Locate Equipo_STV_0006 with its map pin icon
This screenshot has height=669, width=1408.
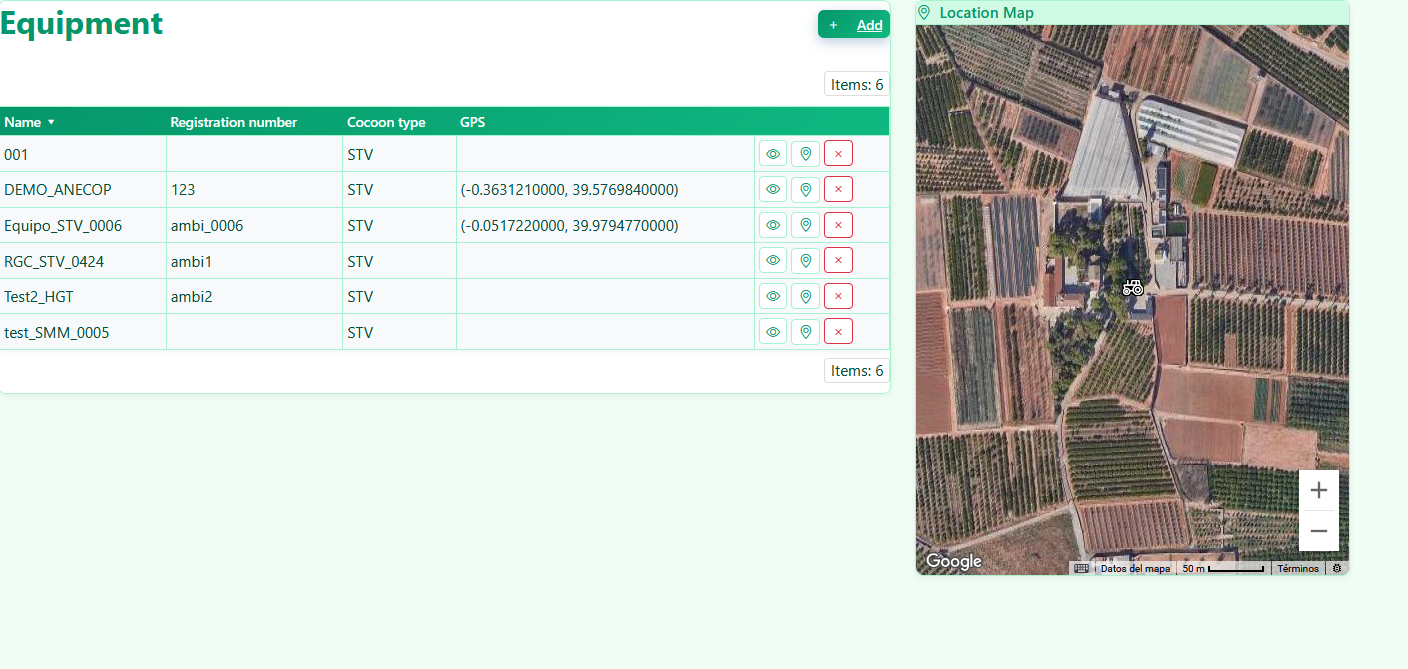[805, 225]
